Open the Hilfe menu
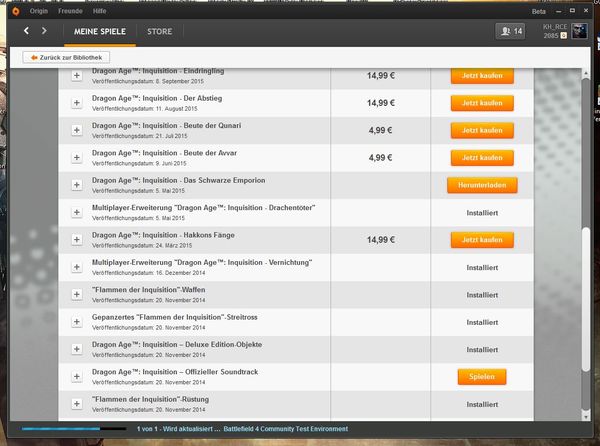 click(99, 10)
